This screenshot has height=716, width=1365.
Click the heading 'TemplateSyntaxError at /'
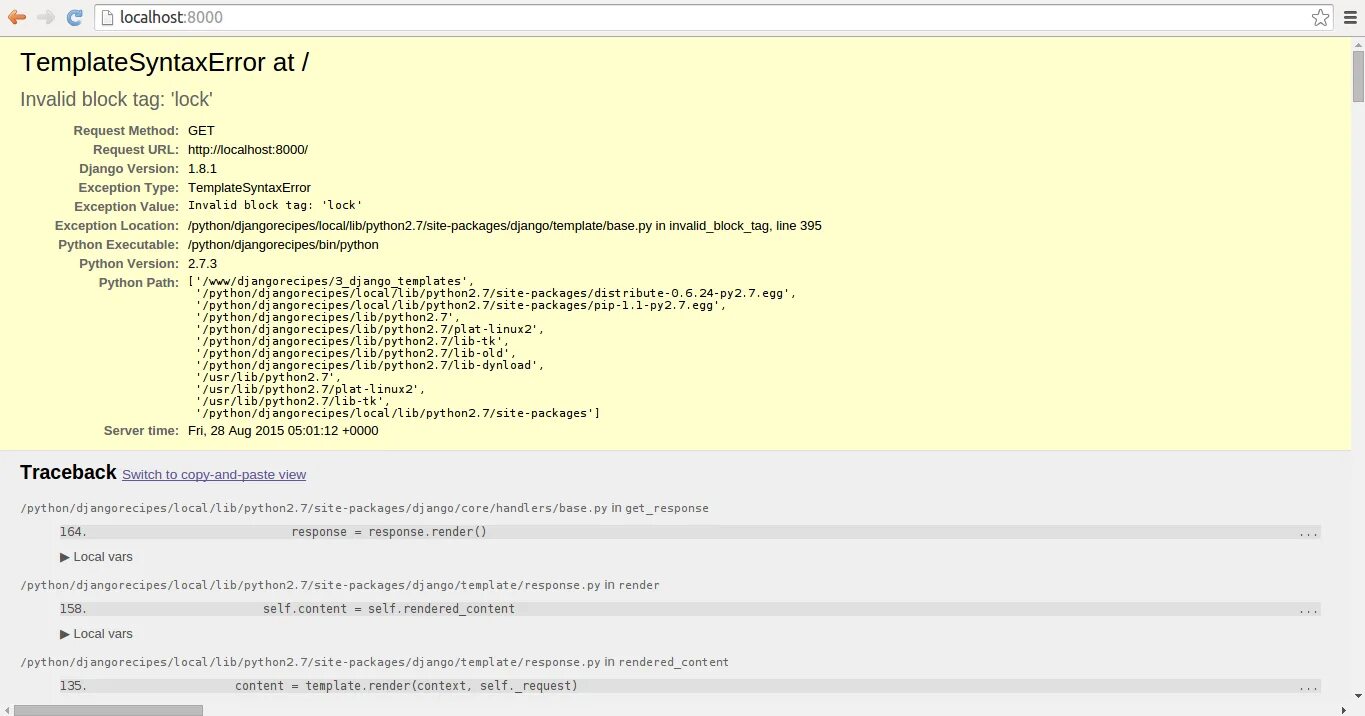click(x=165, y=62)
